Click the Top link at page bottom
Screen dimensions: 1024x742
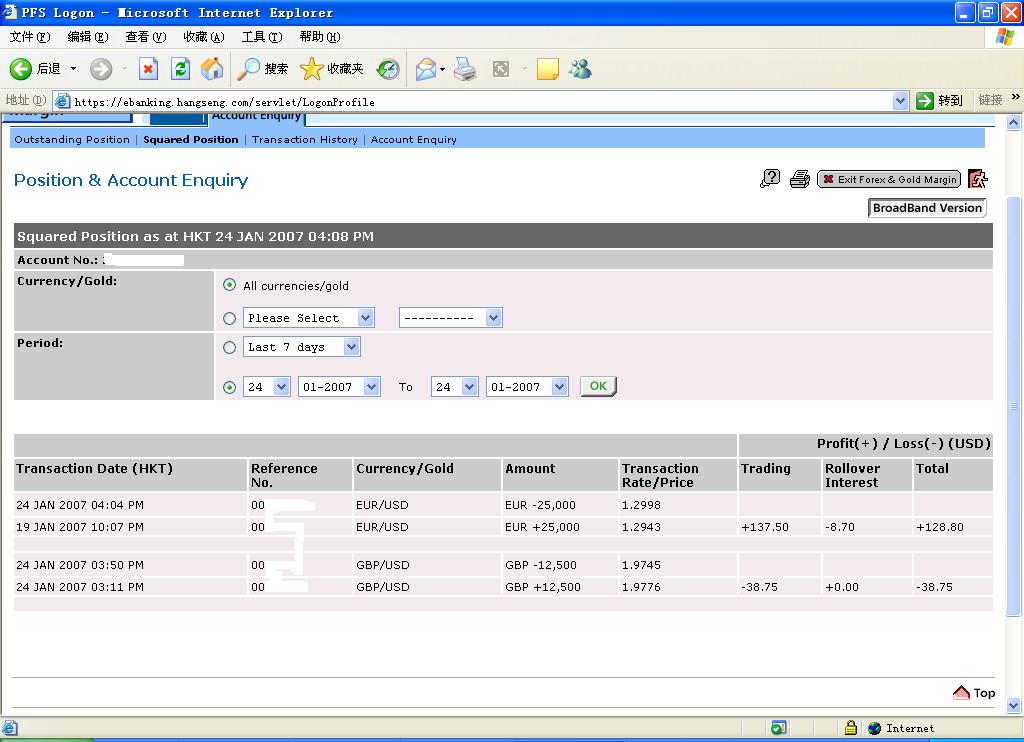975,693
